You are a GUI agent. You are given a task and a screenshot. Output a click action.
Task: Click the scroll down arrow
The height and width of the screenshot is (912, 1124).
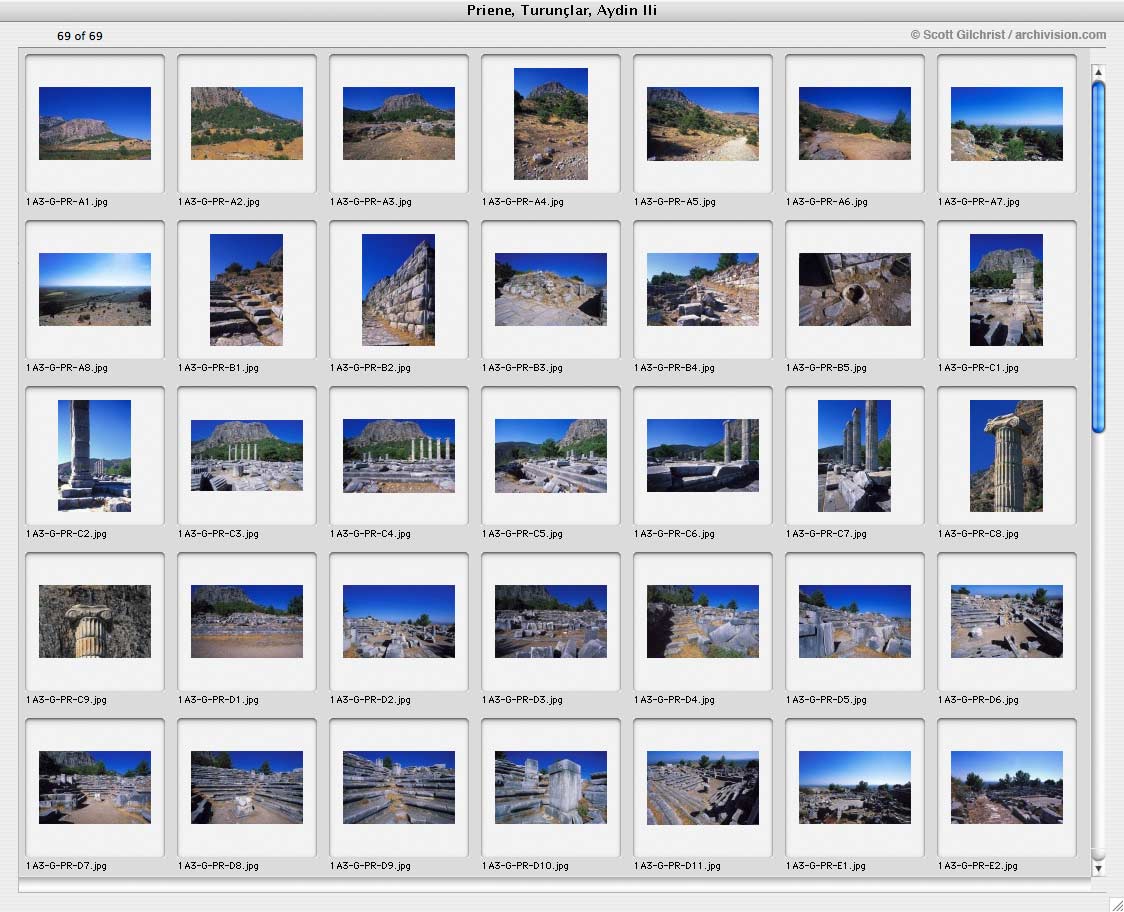pyautogui.click(x=1097, y=868)
